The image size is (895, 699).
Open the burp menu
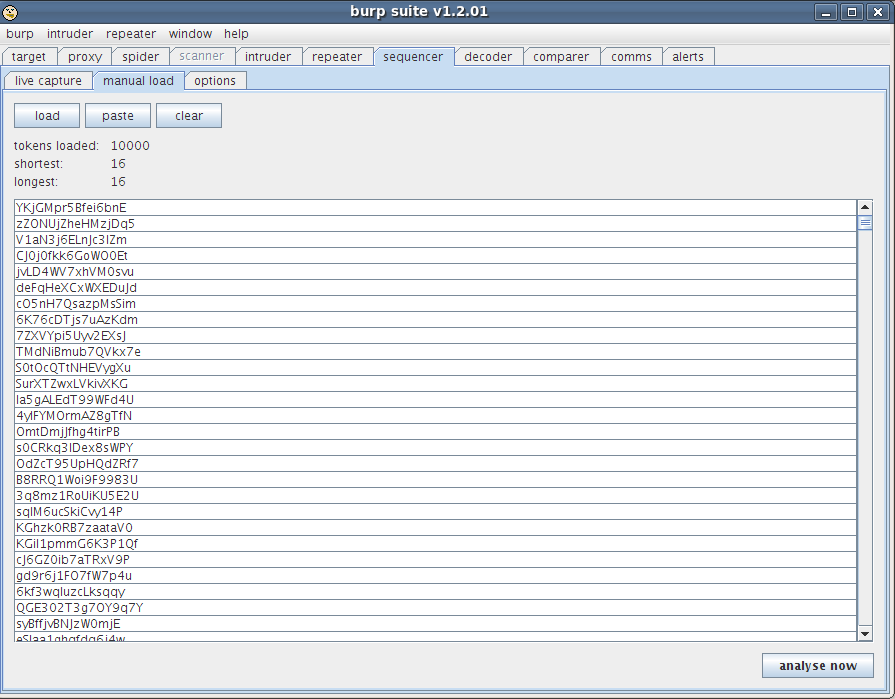(x=20, y=34)
